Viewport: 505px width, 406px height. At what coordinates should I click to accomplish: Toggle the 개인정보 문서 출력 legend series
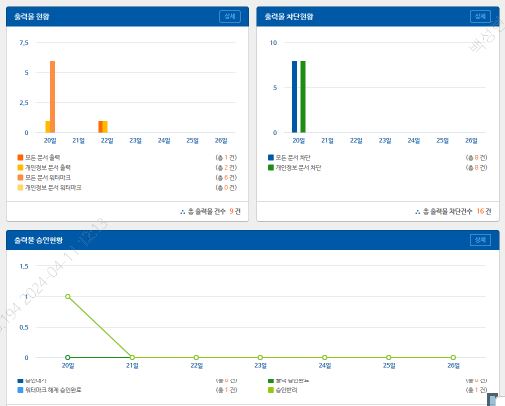(x=44, y=167)
